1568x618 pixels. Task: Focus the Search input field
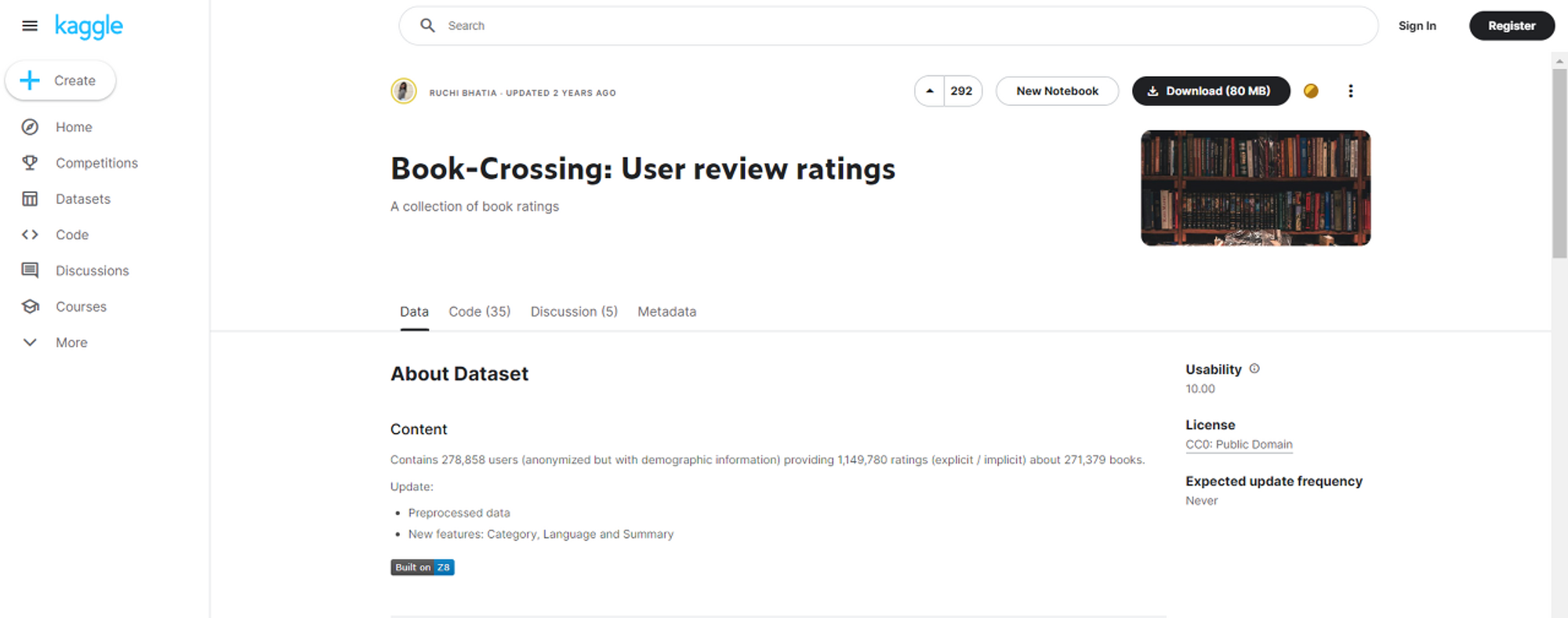pos(888,26)
